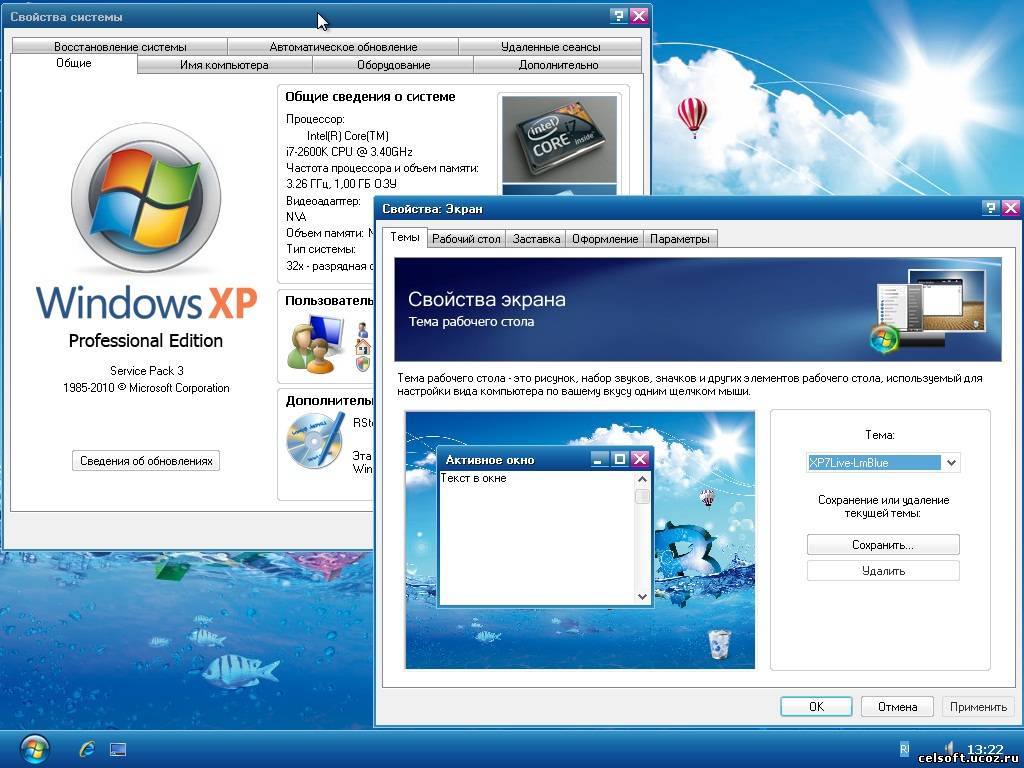The width and height of the screenshot is (1024, 768).
Task: Click the 'Тема рабочего стола' banner subtitle
Action: click(x=472, y=321)
